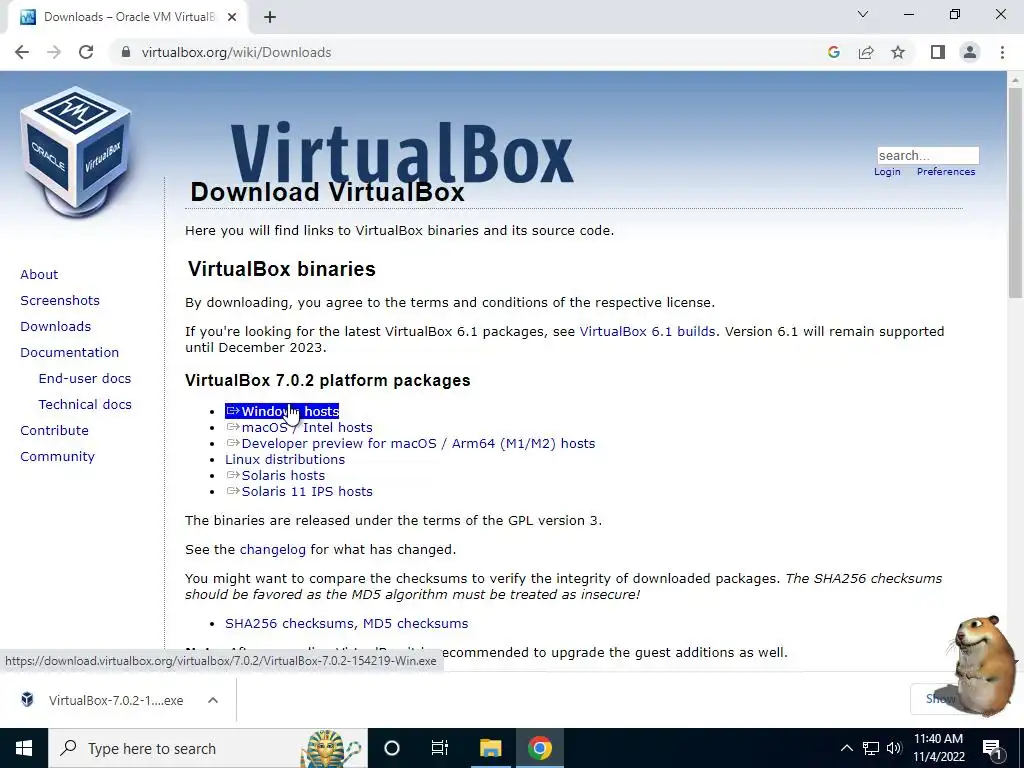This screenshot has width=1024, height=768.
Task: Click the VirtualBox cube logo
Action: coord(76,152)
